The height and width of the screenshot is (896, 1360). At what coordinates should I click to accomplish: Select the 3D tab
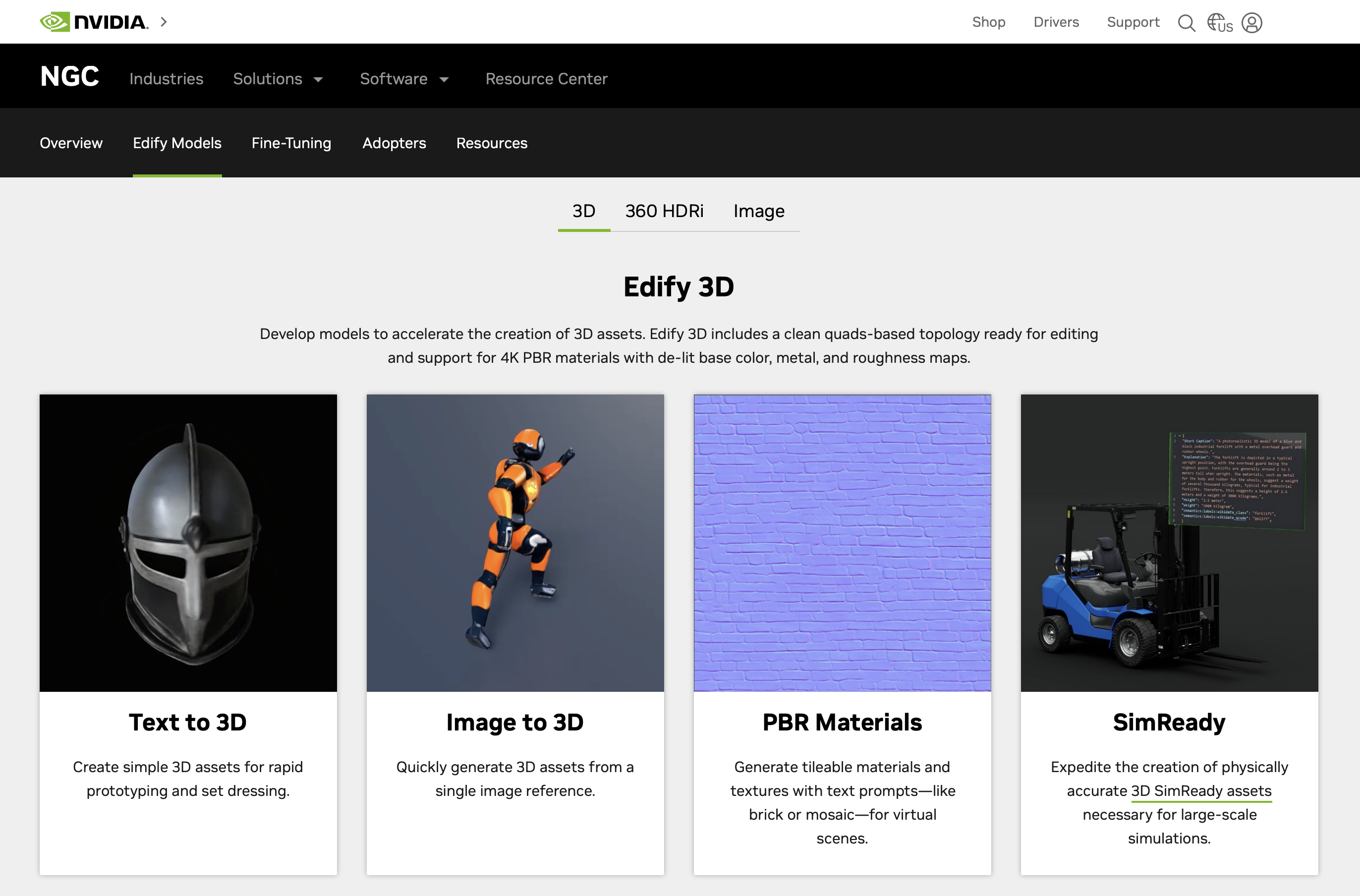(x=583, y=212)
